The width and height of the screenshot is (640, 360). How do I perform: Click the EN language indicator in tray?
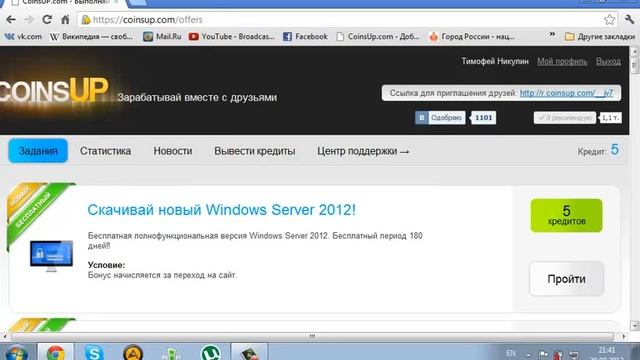pos(511,353)
